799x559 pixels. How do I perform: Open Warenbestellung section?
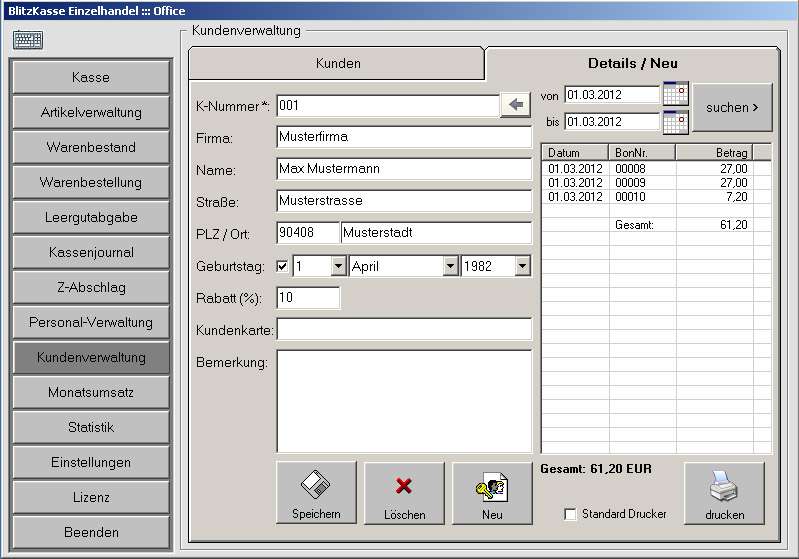91,182
